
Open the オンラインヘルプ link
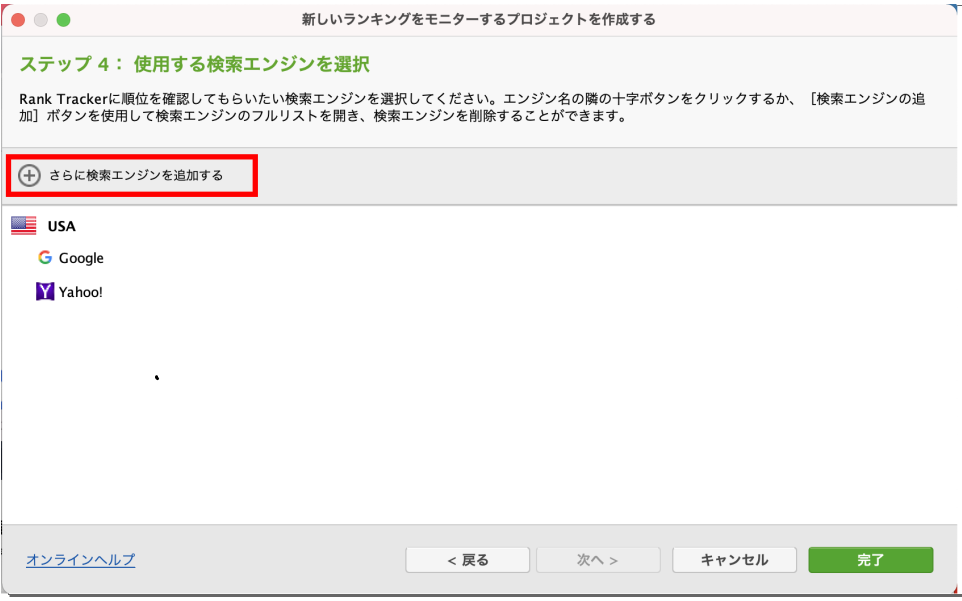point(80,559)
